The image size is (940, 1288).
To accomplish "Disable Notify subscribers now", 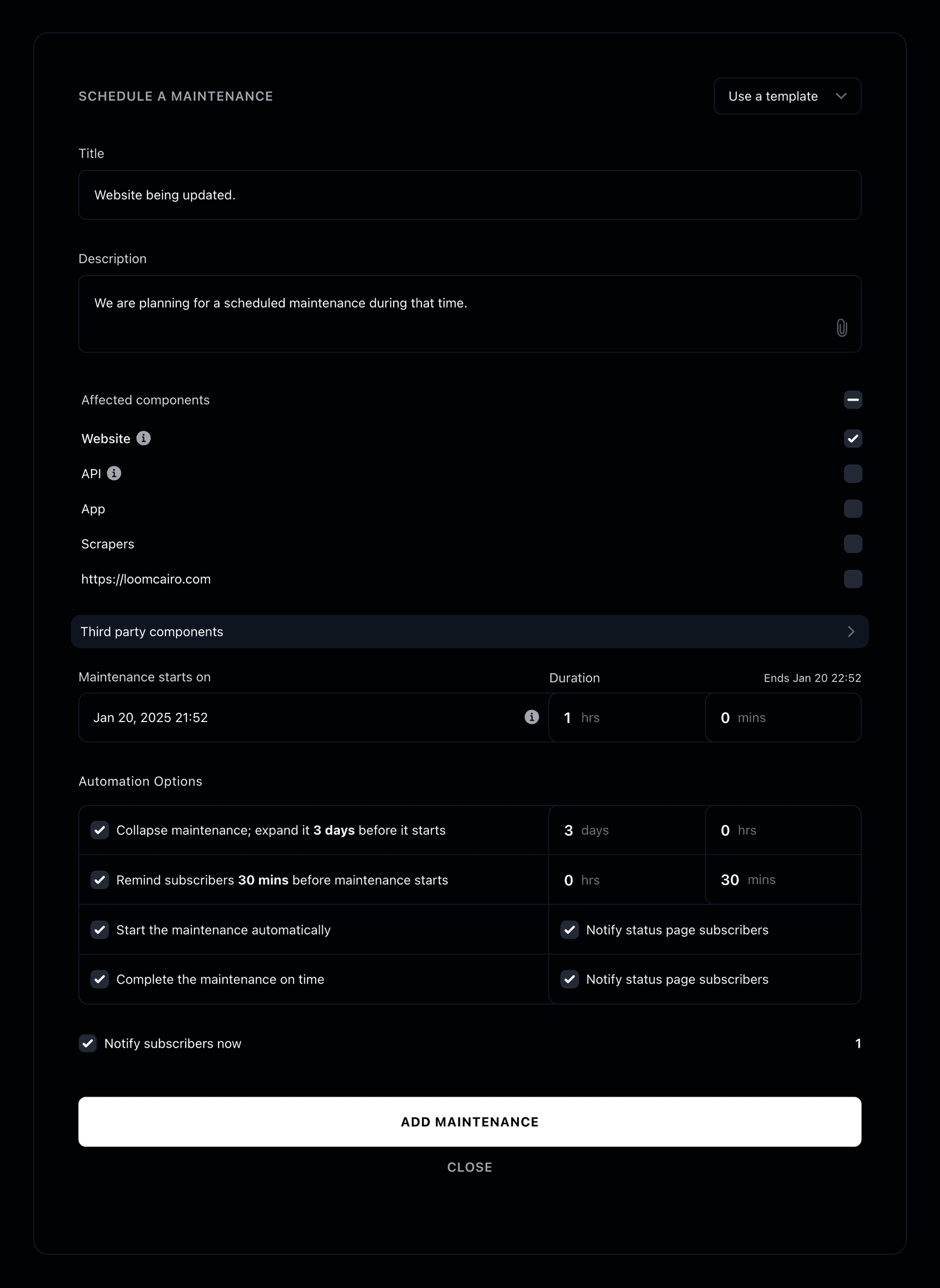I will (x=88, y=1043).
